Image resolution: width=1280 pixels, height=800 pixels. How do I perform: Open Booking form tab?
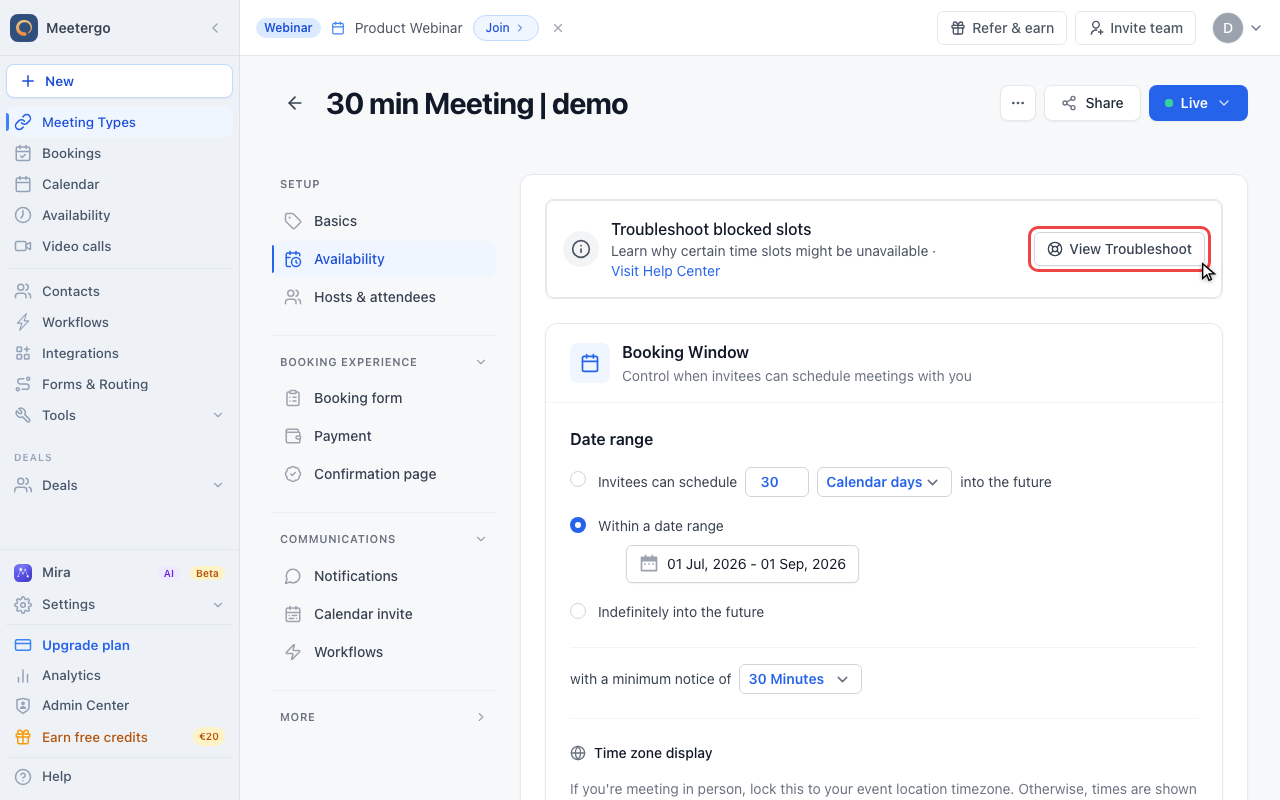click(384, 398)
